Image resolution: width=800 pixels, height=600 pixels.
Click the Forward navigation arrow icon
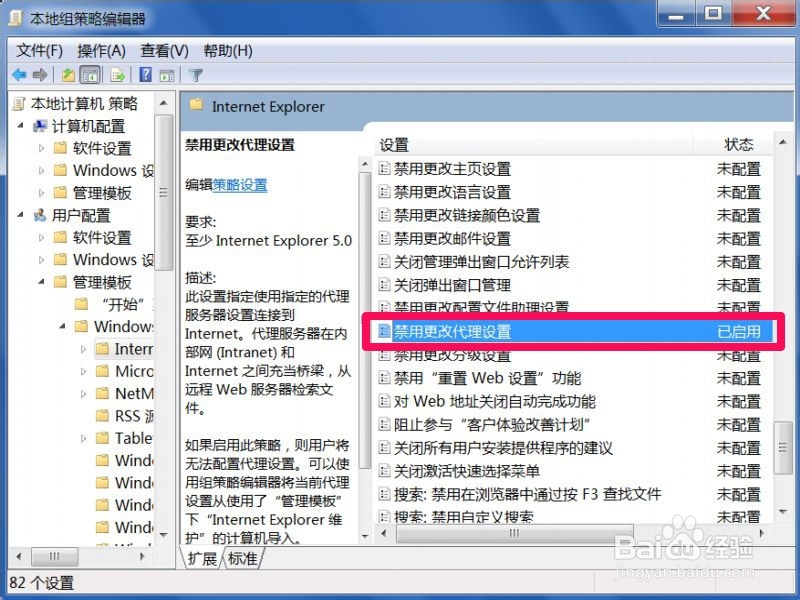point(40,74)
